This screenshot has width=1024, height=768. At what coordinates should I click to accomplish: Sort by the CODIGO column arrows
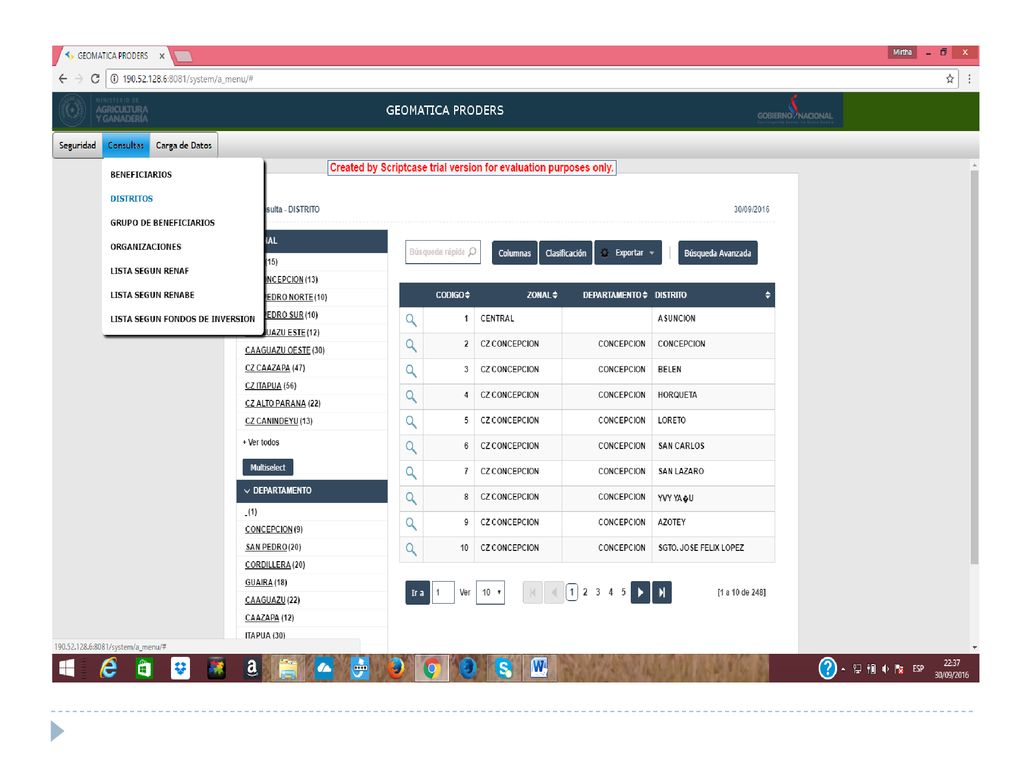(x=468, y=295)
